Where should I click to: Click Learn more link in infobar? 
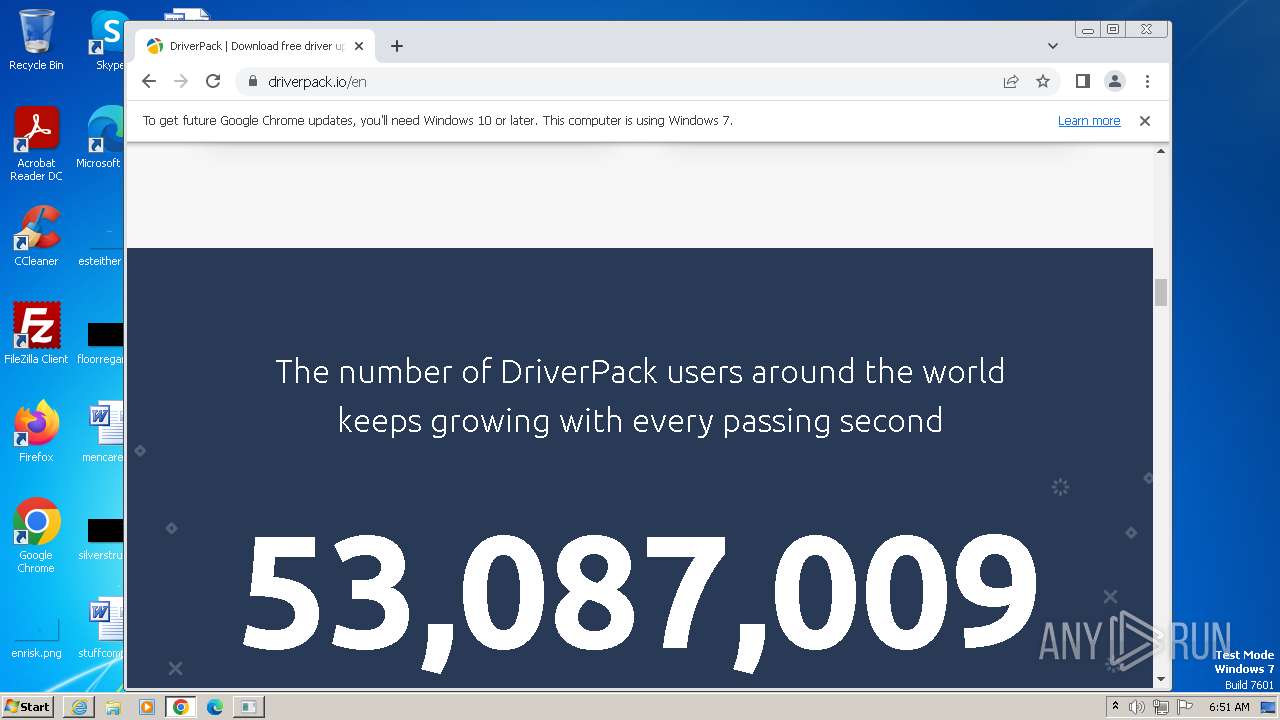pyautogui.click(x=1088, y=121)
